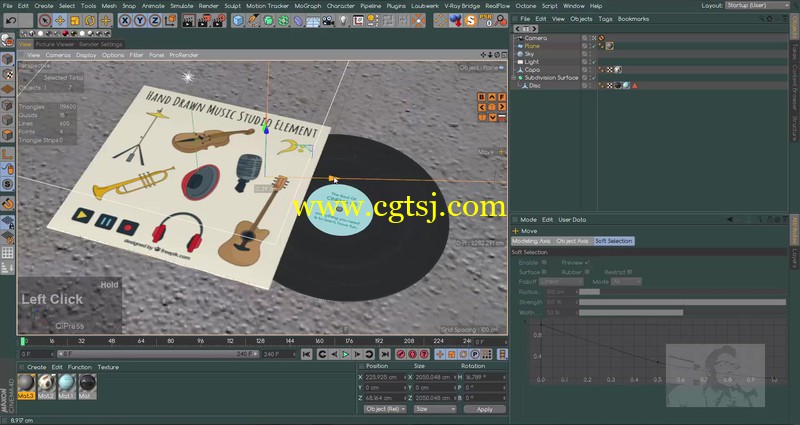This screenshot has height=425, width=800.
Task: Enable Soft Selection checkbox
Action: coord(544,262)
